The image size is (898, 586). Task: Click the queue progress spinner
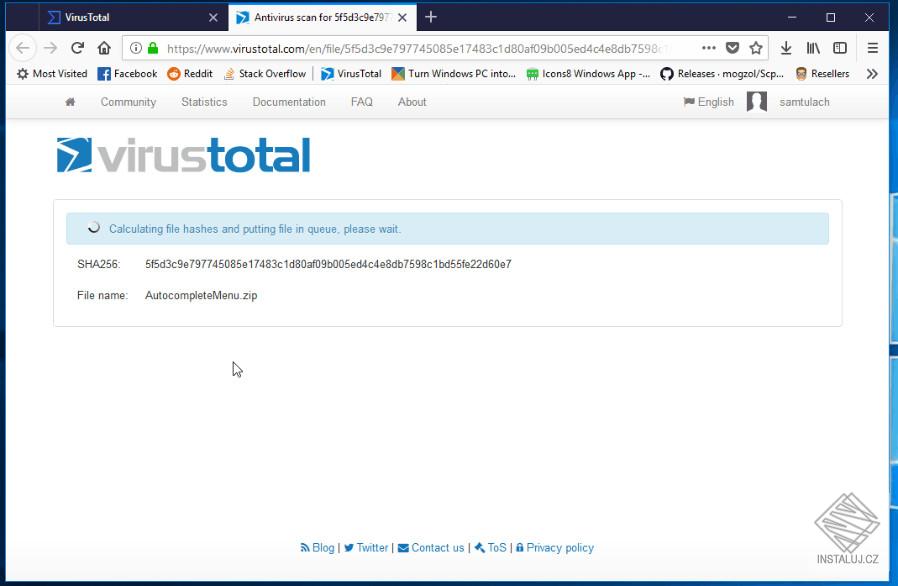coord(93,229)
